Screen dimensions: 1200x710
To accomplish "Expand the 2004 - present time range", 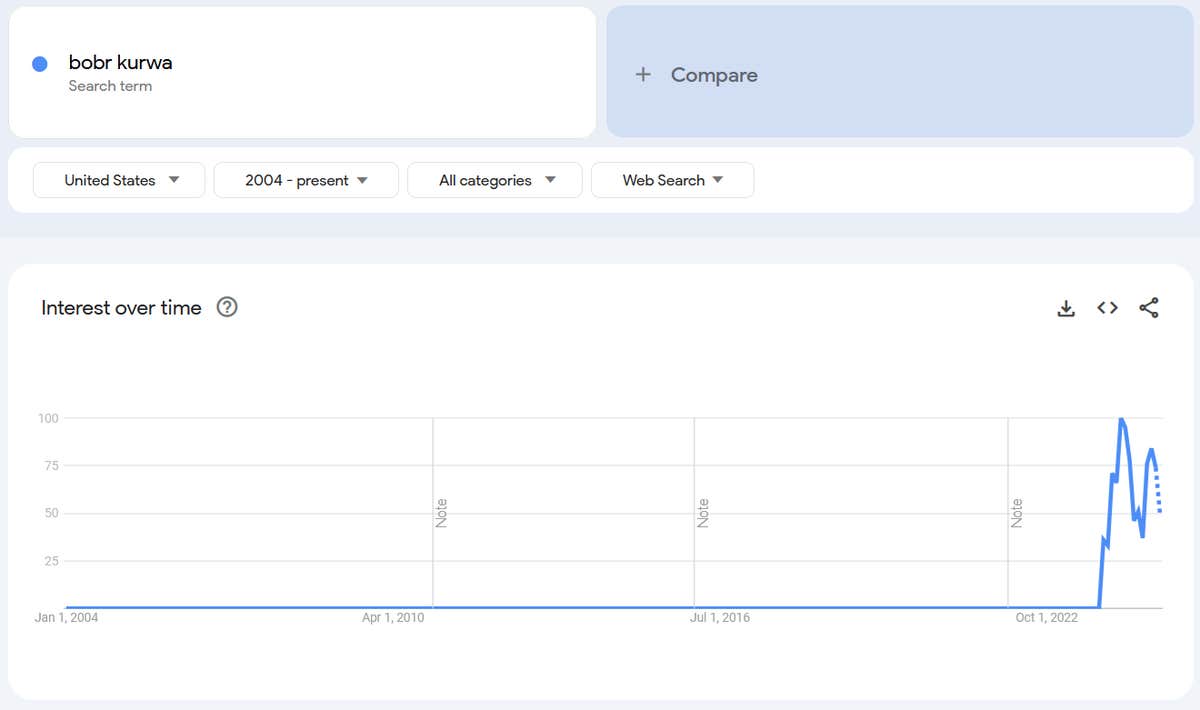I will click(306, 180).
